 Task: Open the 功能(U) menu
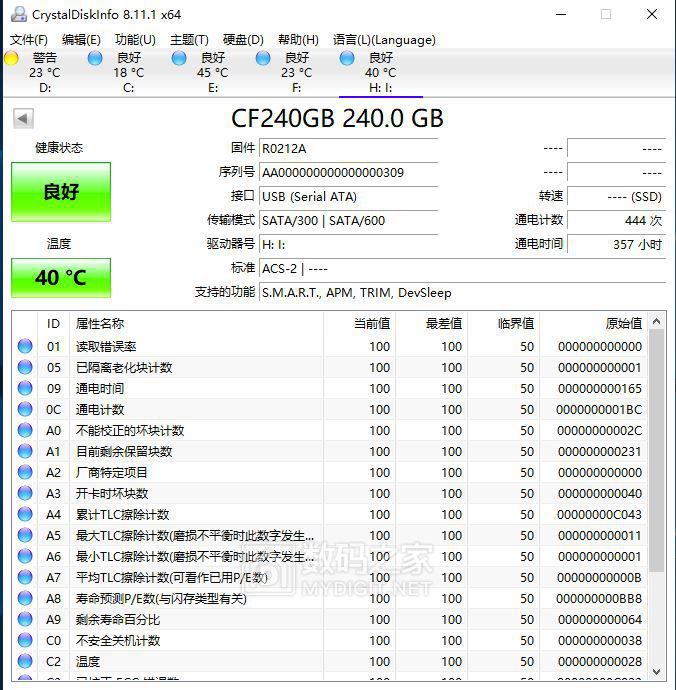[135, 40]
